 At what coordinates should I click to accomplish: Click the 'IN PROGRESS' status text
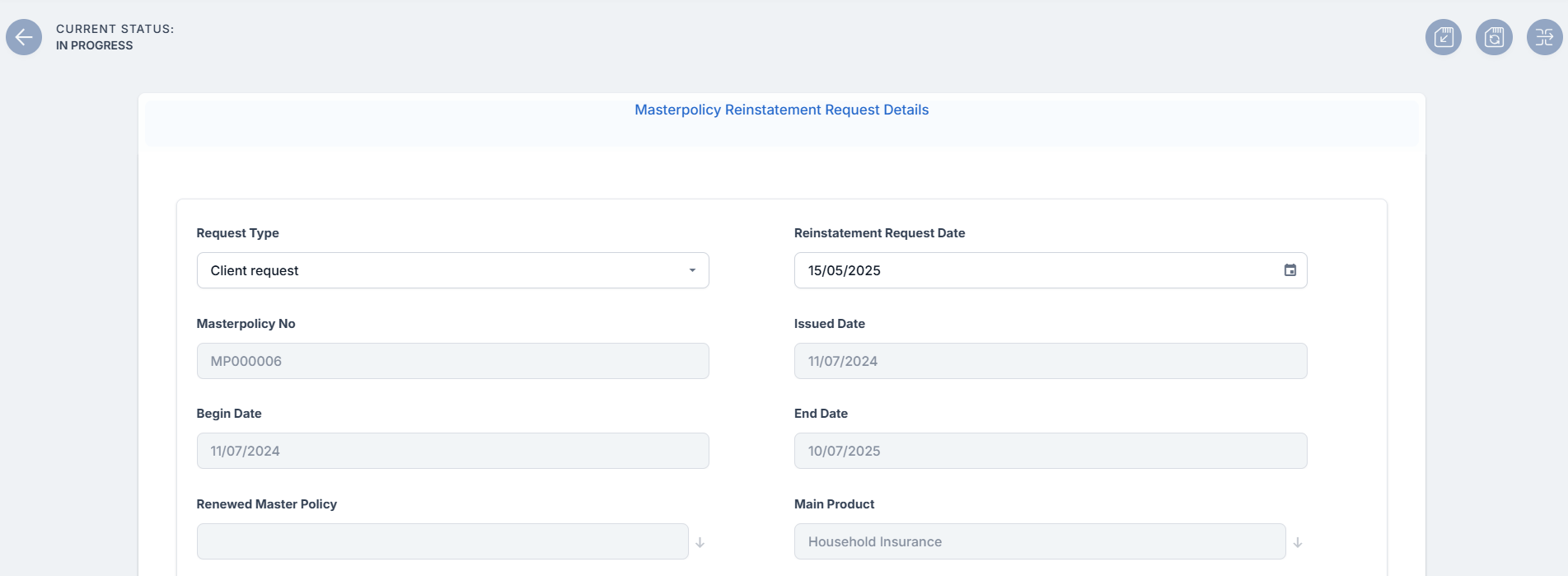point(94,45)
